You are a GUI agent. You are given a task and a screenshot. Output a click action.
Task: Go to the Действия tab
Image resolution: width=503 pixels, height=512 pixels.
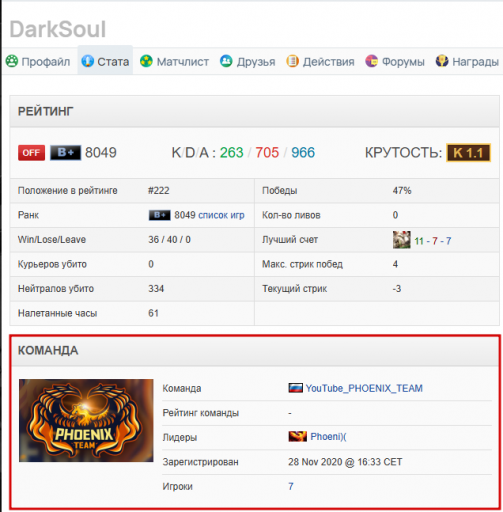click(x=320, y=61)
